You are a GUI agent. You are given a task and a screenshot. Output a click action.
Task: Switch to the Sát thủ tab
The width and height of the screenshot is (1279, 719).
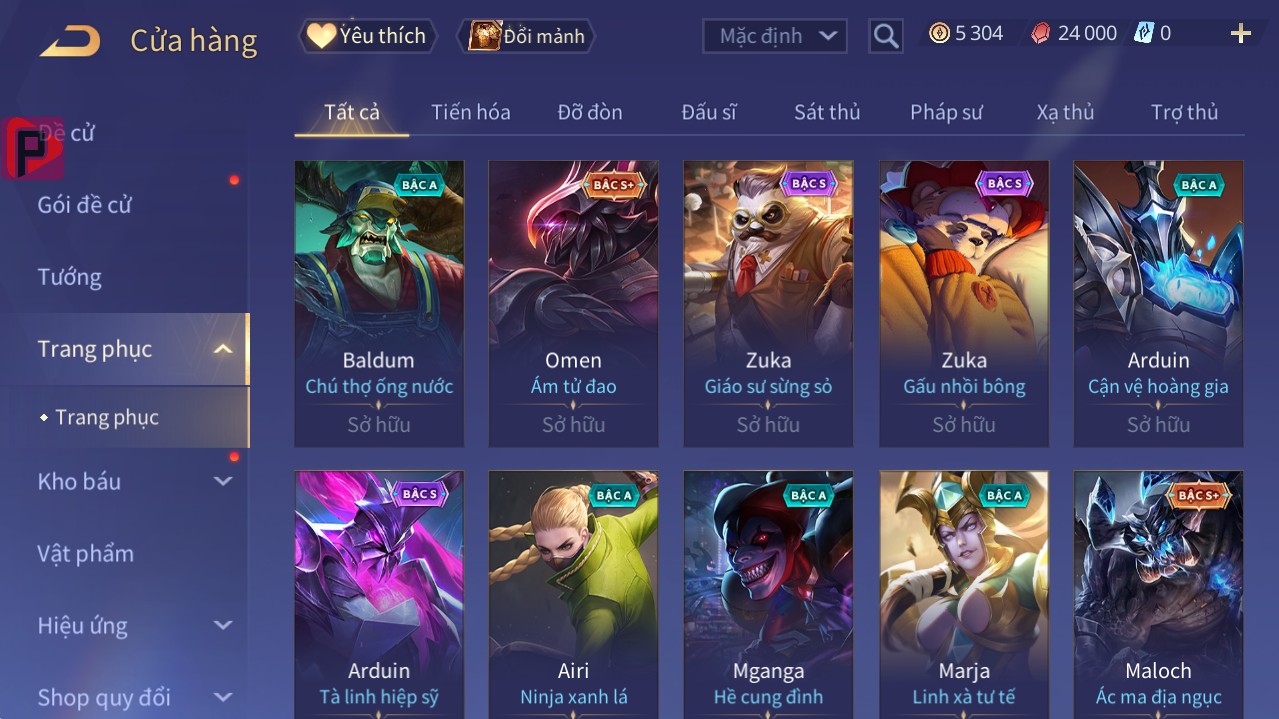tap(827, 112)
